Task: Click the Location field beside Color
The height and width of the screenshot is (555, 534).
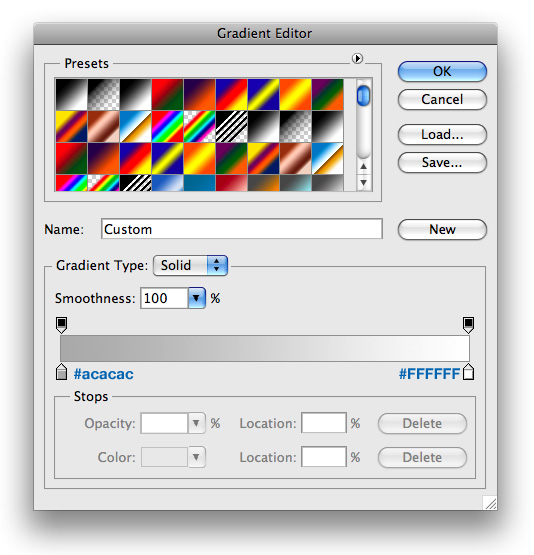Action: point(323,457)
